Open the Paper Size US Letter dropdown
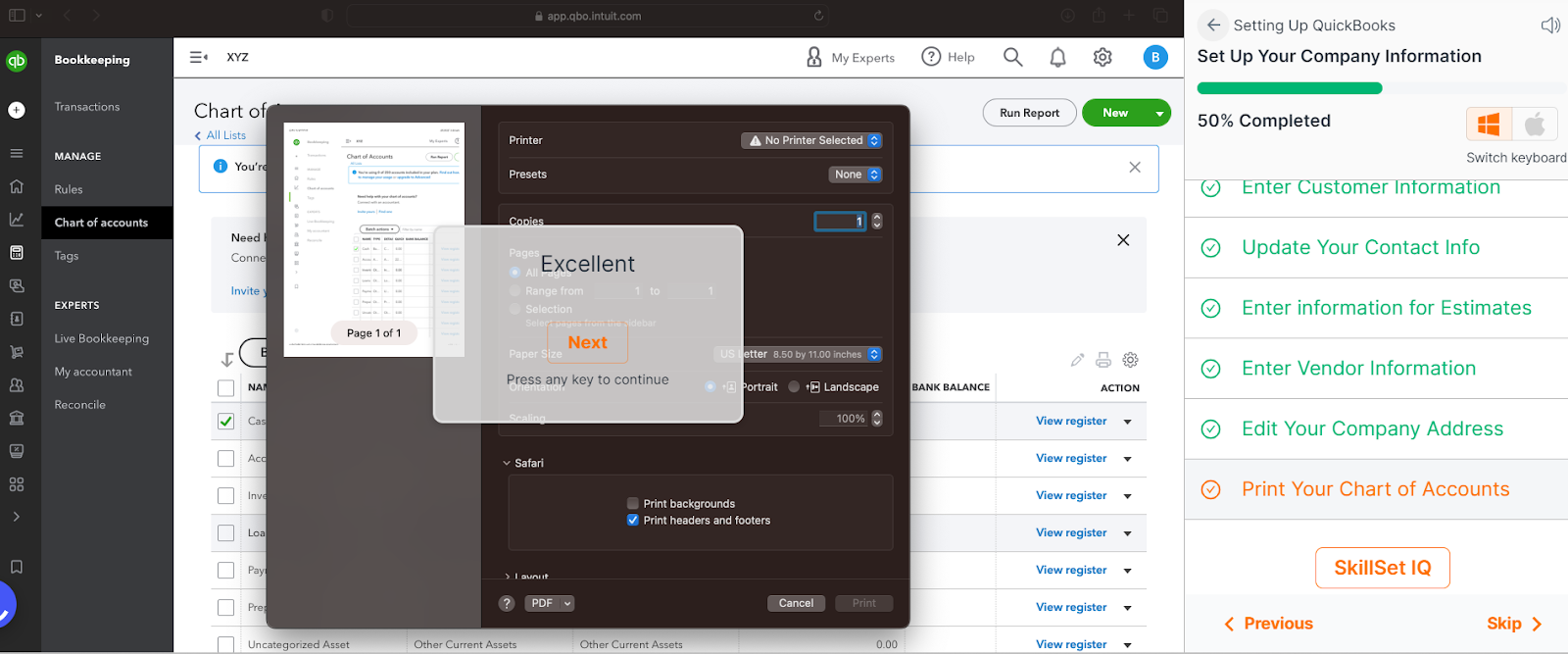The image size is (1568, 654). pos(799,354)
